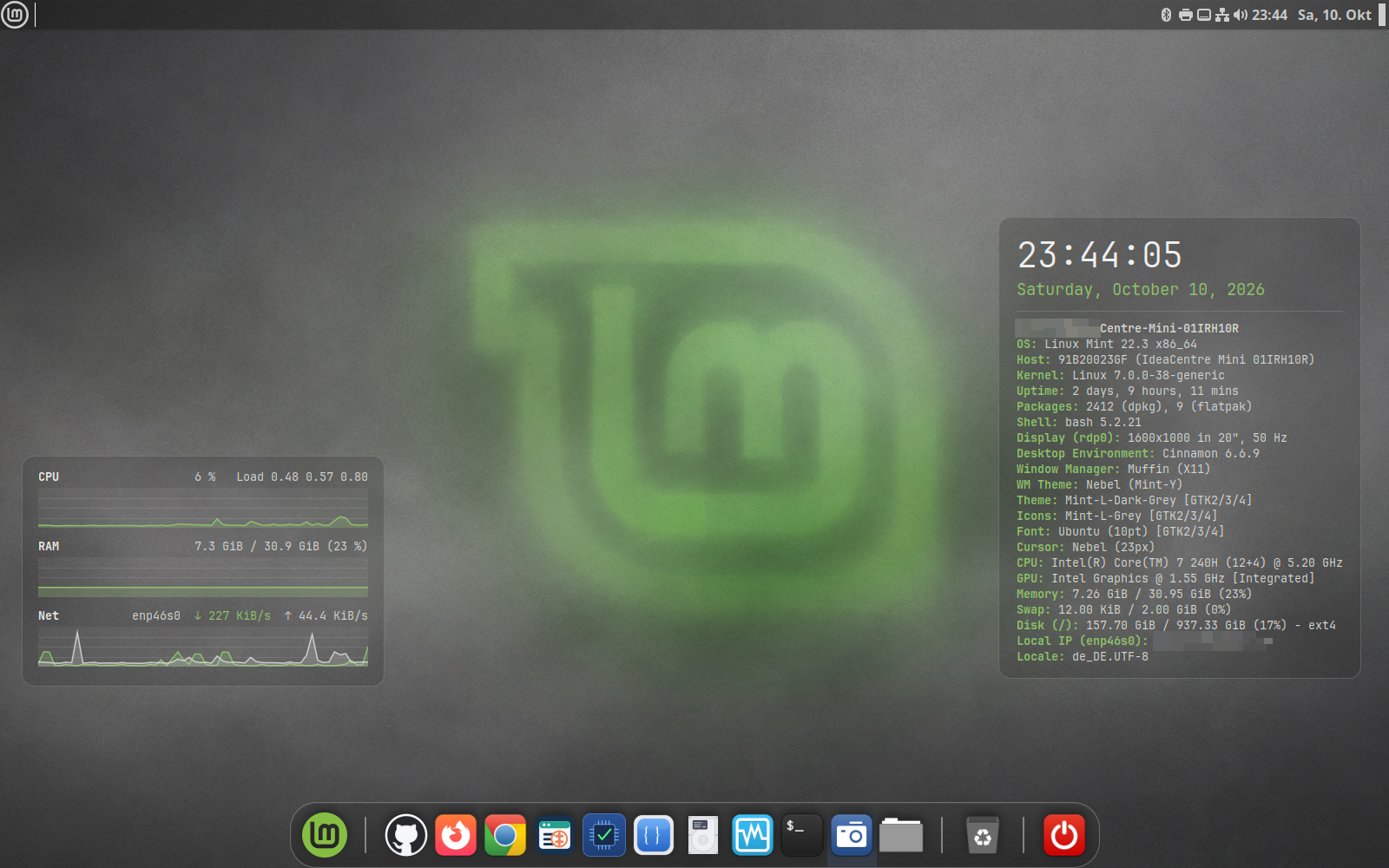
Task: Click the 'Packages: 2412 (dpkg), 9 (flatpak)' line
Action: [x=1135, y=407]
